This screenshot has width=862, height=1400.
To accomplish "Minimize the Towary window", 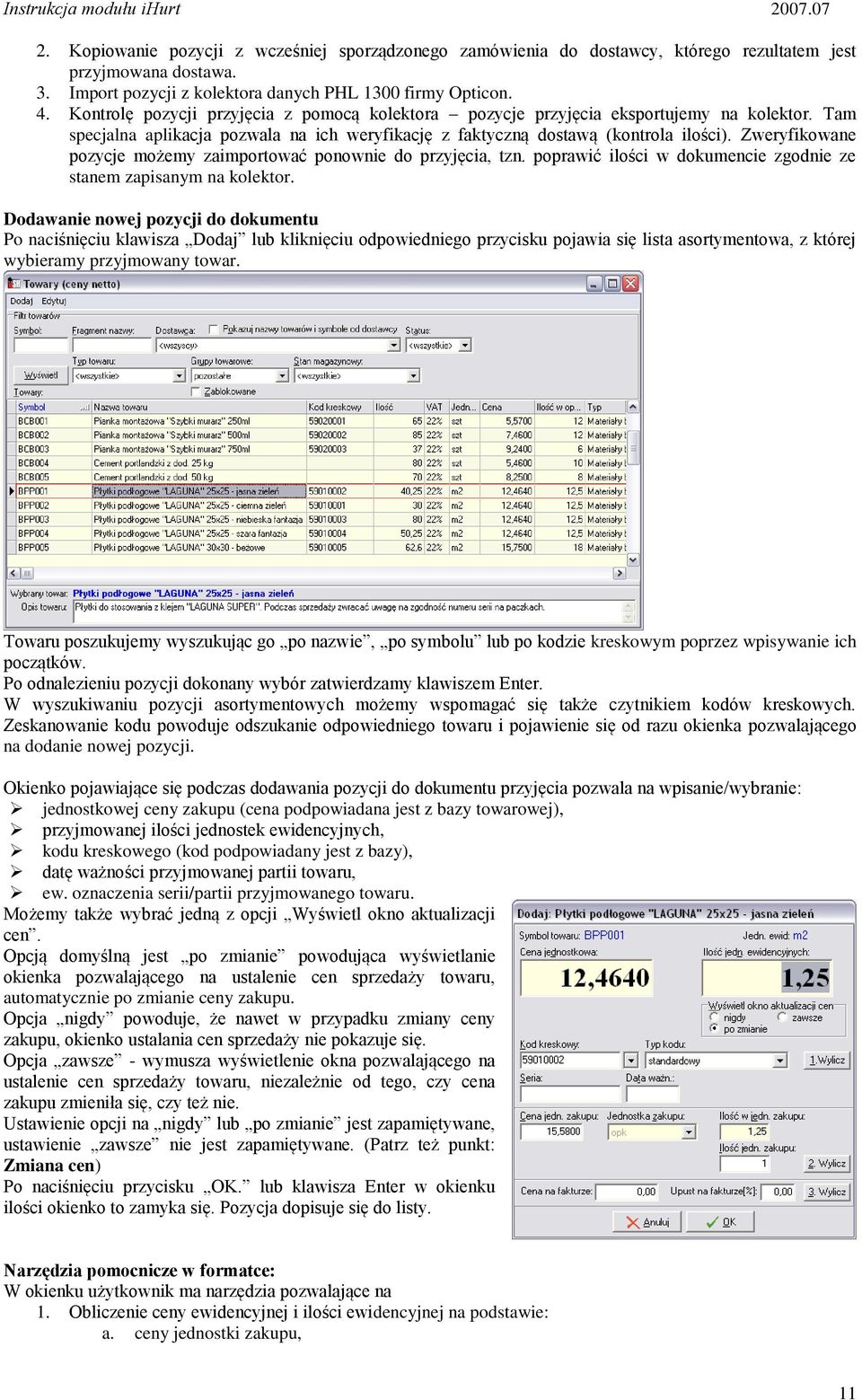I will 594,284.
